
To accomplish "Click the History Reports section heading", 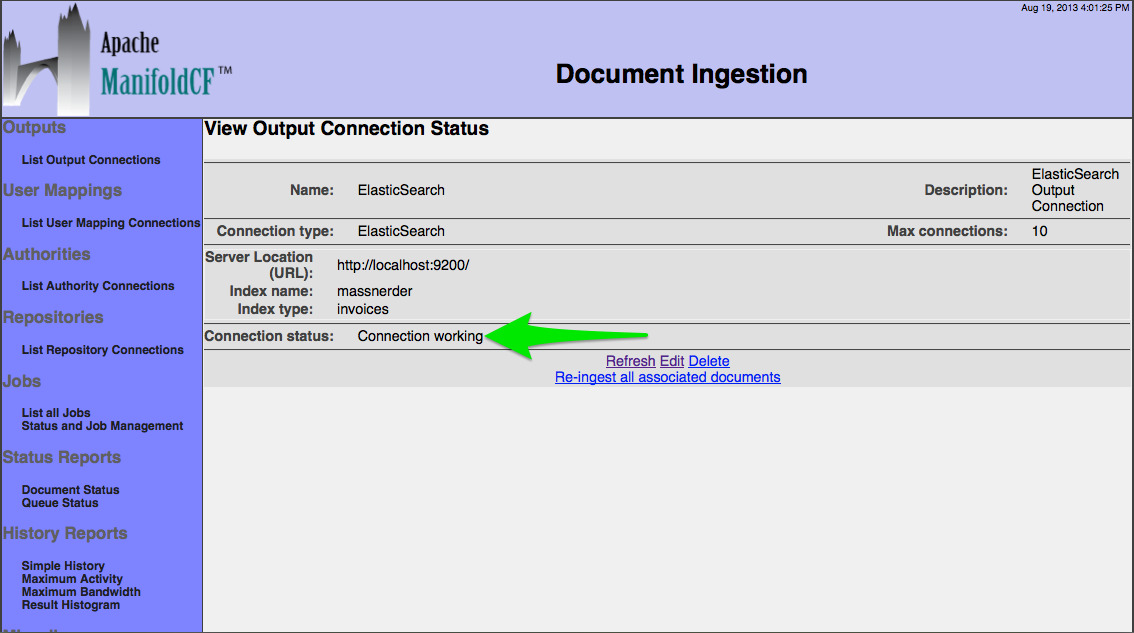I will (x=65, y=533).
